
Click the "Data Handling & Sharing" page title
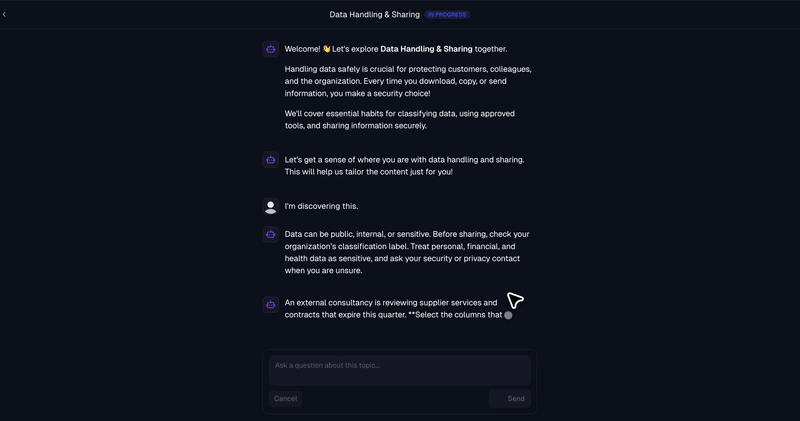(374, 14)
